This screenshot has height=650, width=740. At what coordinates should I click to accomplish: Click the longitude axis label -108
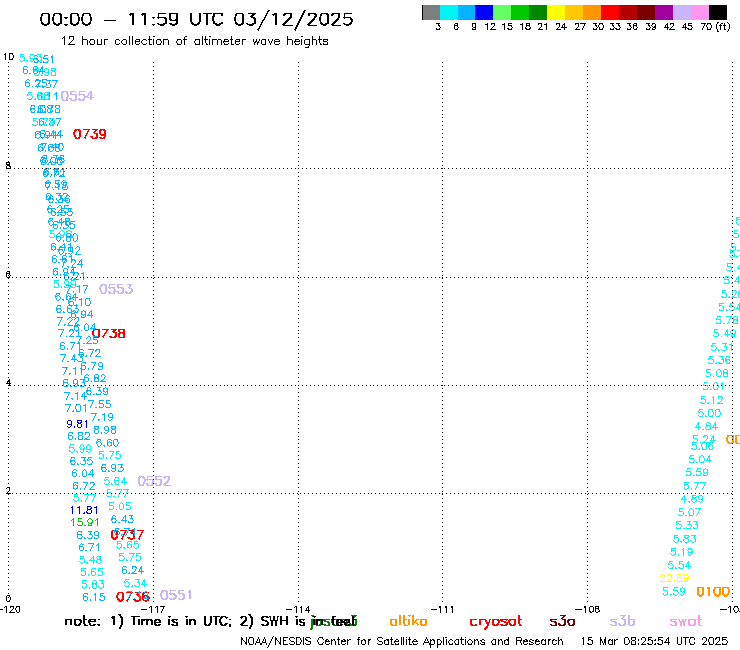click(588, 609)
